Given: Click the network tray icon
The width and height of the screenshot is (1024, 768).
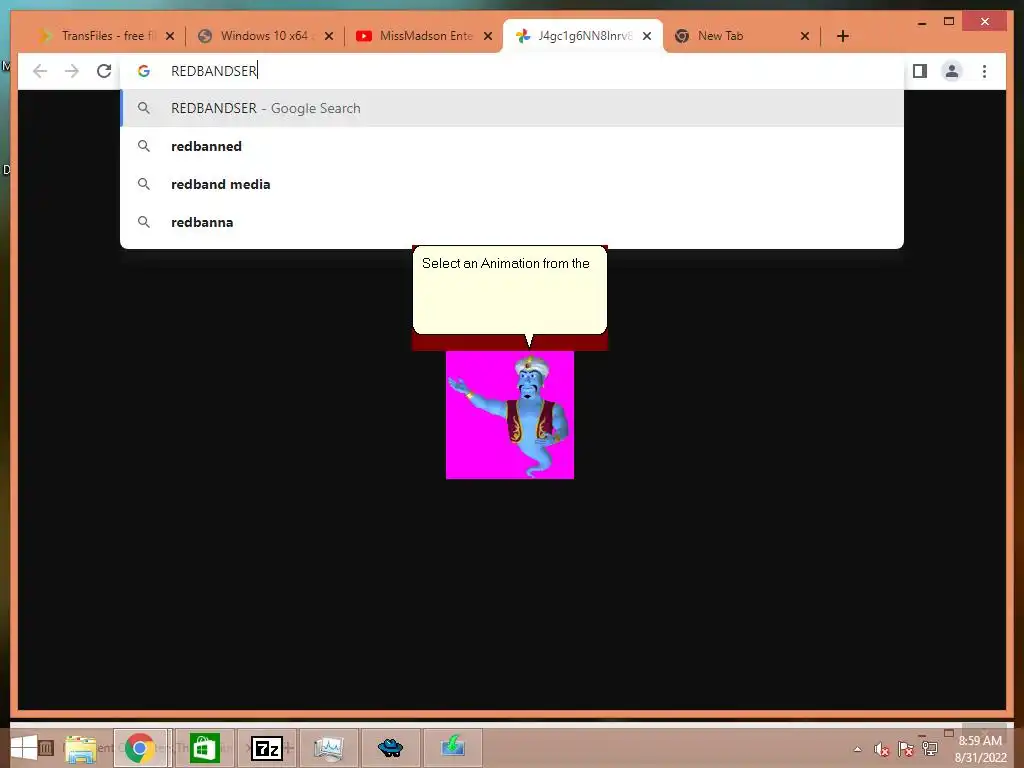Looking at the screenshot, I should click(930, 749).
